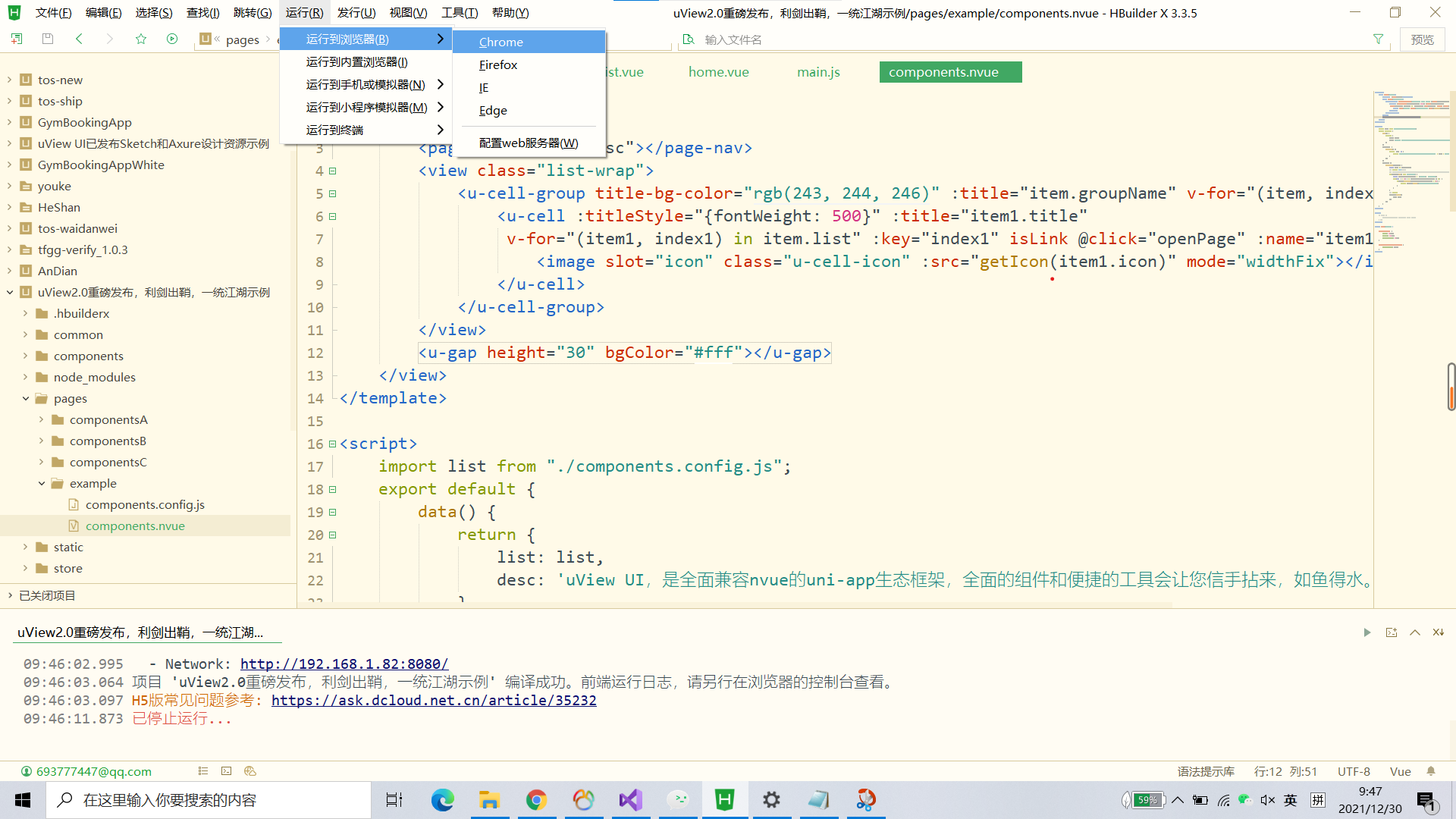Open new terminal from console panel

click(1391, 632)
